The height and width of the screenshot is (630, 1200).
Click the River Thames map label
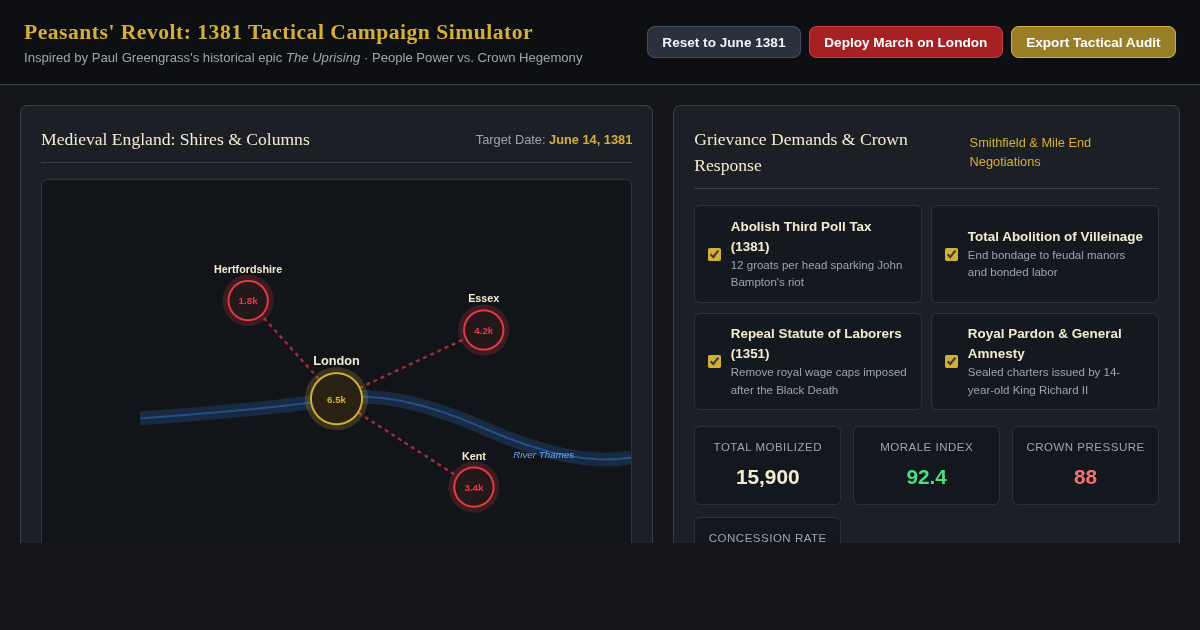[x=544, y=455]
